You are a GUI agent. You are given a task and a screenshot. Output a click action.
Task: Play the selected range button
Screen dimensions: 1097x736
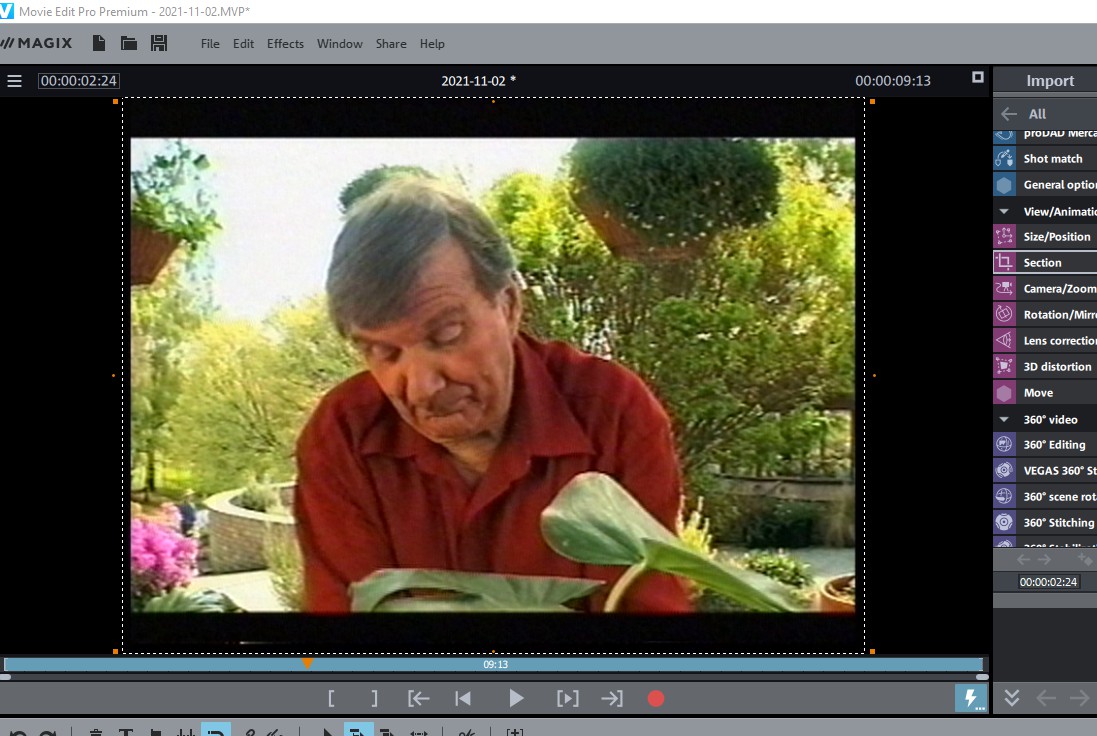(567, 698)
